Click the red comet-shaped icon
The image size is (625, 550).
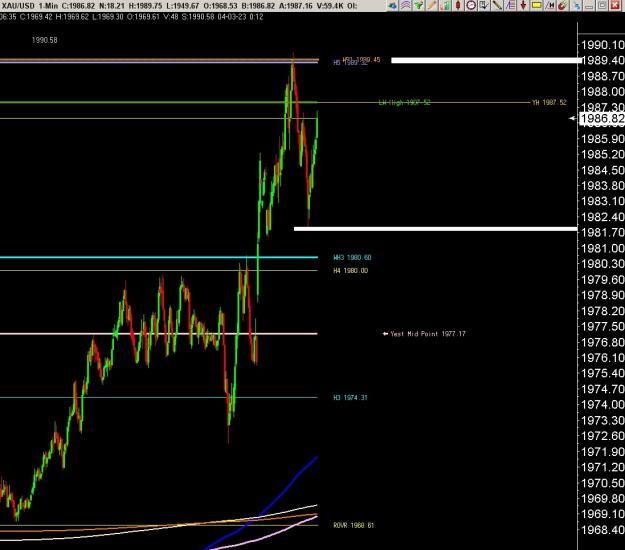tap(562, 6)
